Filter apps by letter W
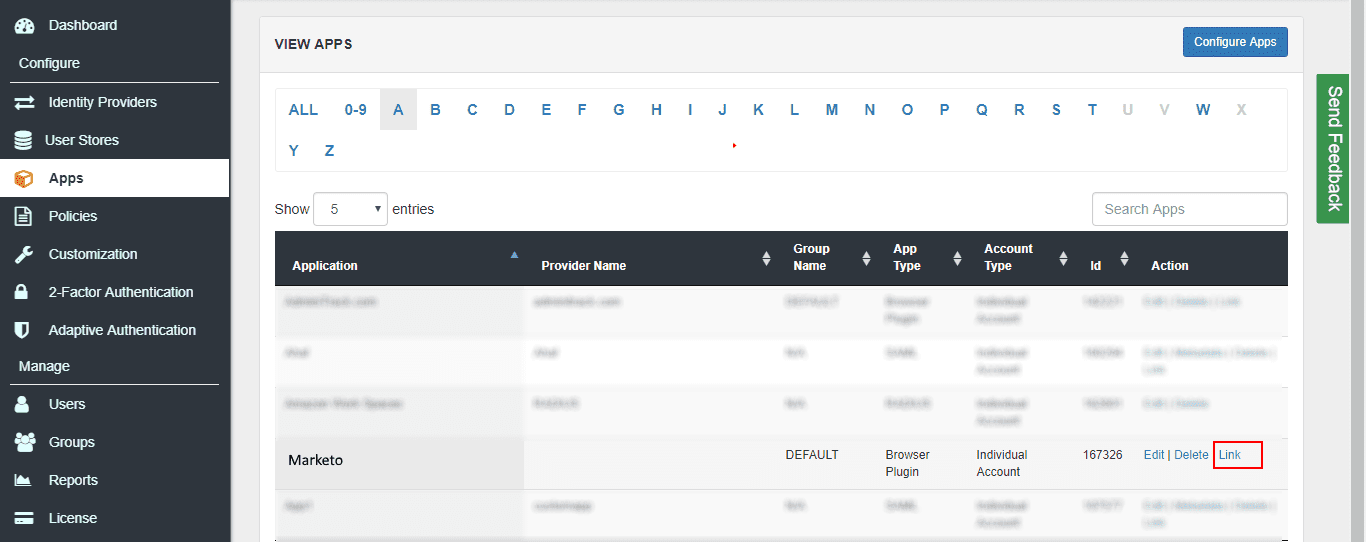The image size is (1366, 542). pos(1203,110)
